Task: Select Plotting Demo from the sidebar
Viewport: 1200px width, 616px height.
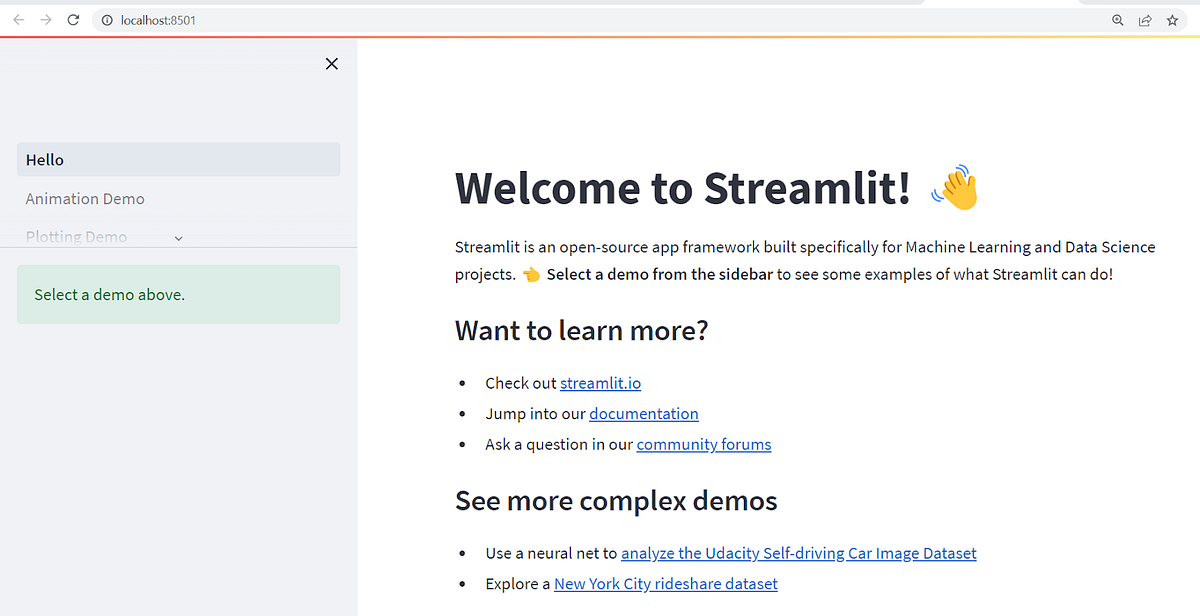Action: [x=76, y=236]
